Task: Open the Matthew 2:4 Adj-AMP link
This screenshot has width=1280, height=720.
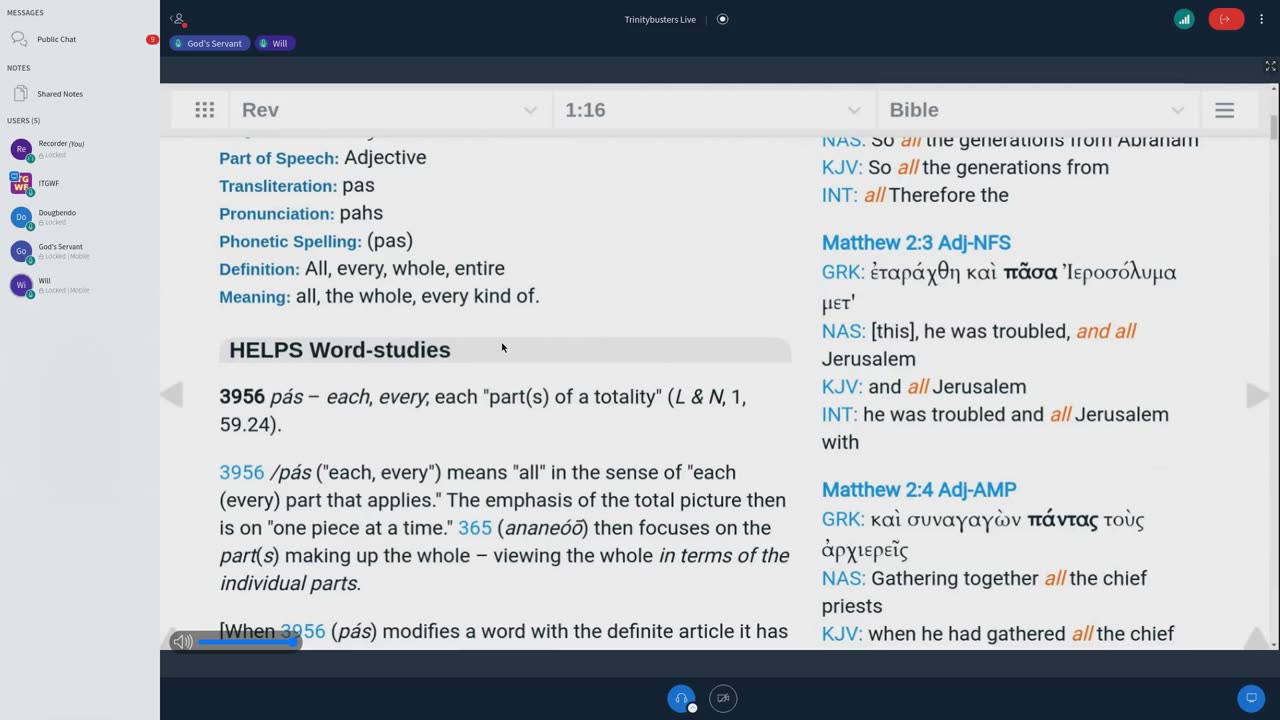Action: (919, 490)
